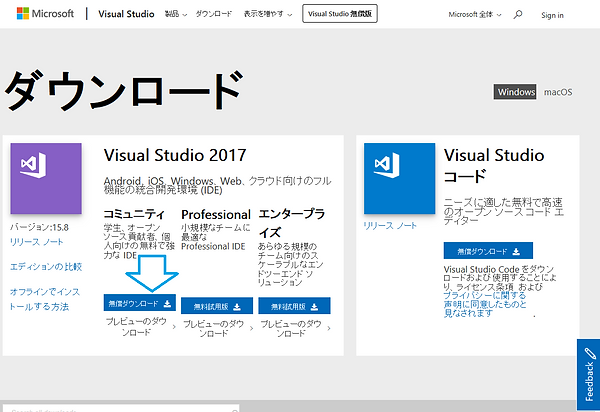Click the Visual Studio brand link
600x412 pixels.
(126, 14)
